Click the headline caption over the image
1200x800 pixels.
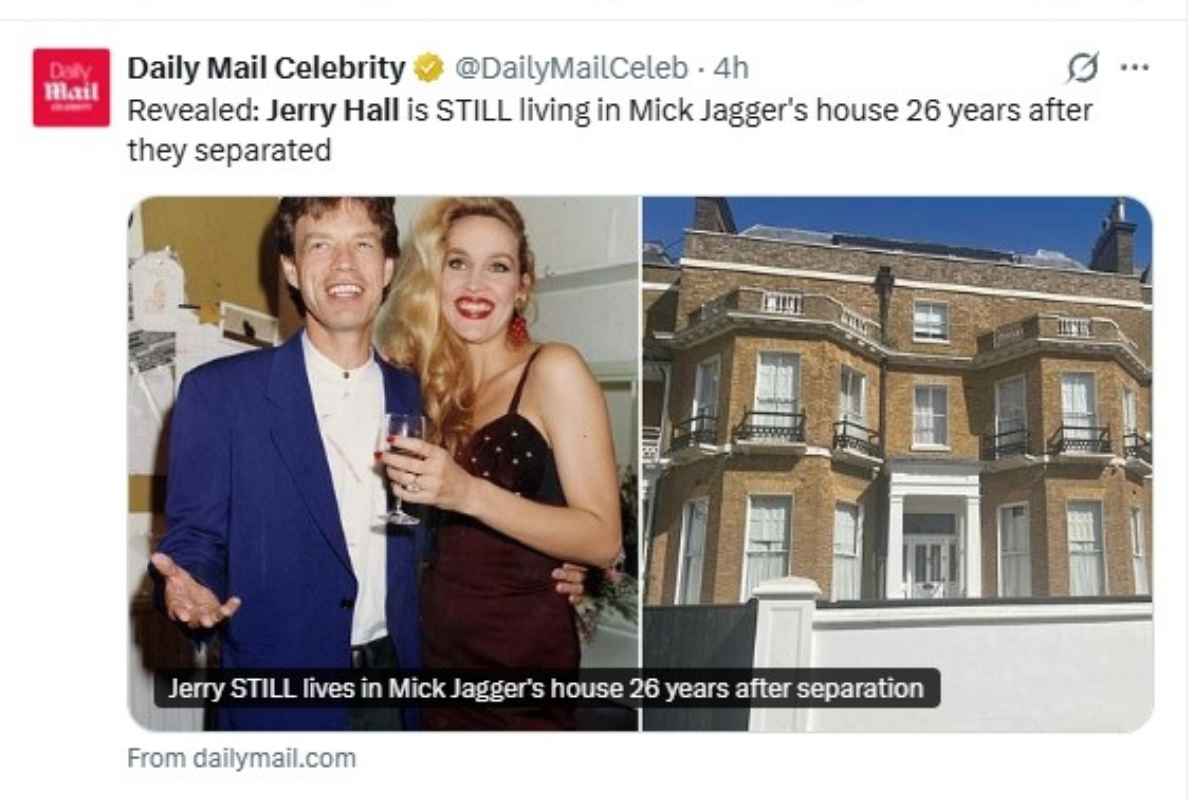point(546,689)
